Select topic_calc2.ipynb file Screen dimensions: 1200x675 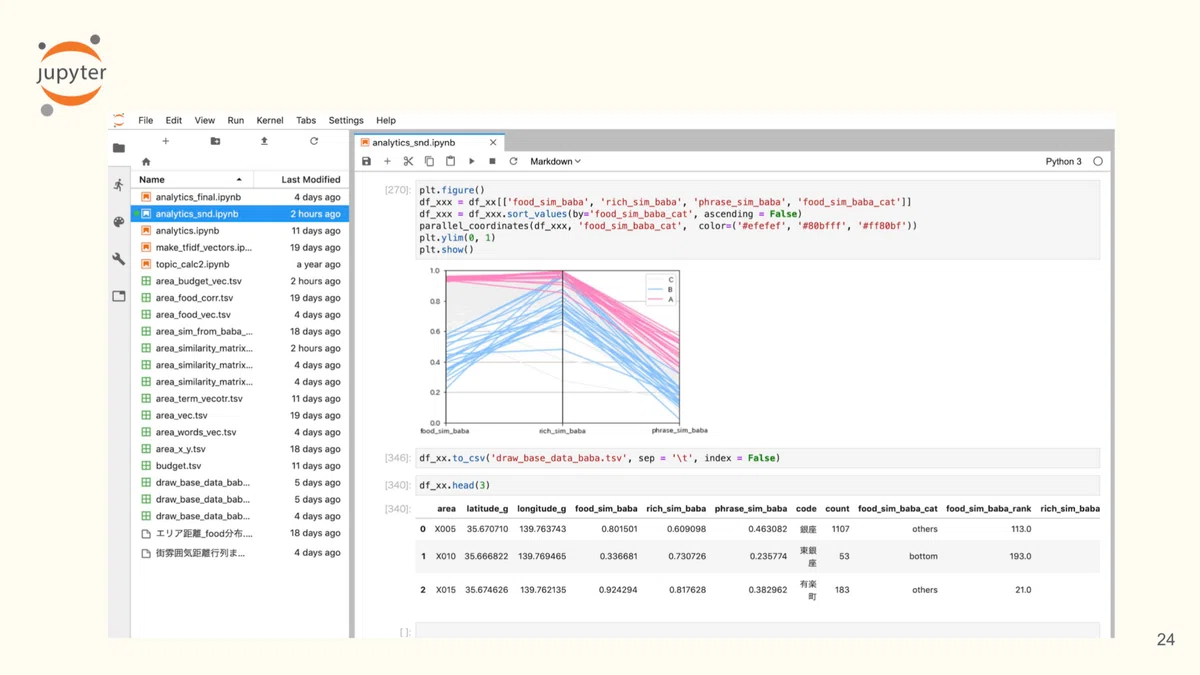click(x=240, y=264)
